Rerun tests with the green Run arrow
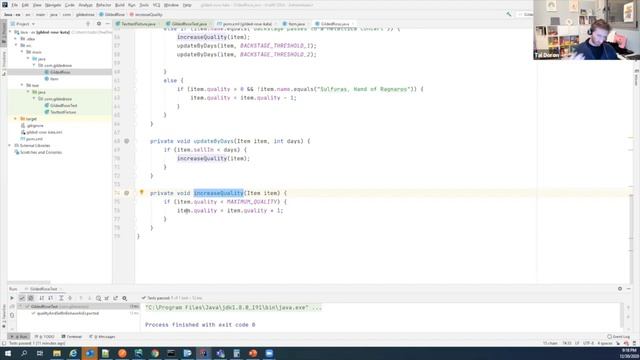 pos(12,298)
